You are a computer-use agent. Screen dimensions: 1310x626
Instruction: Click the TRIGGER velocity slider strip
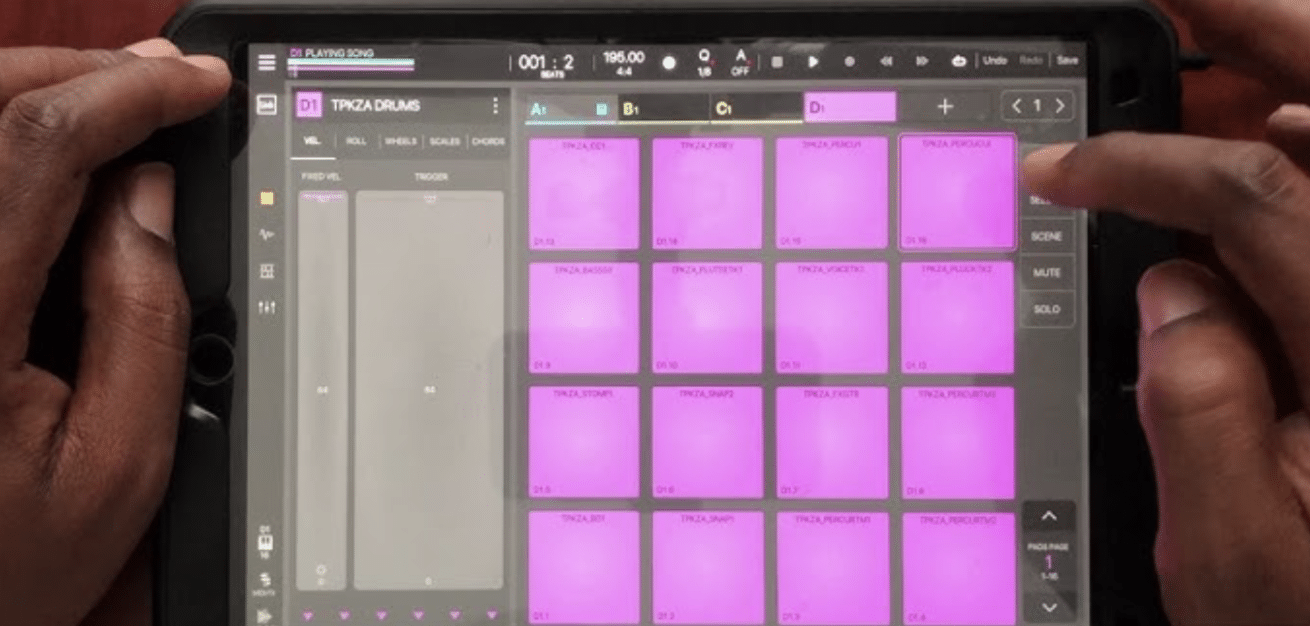tap(430, 390)
